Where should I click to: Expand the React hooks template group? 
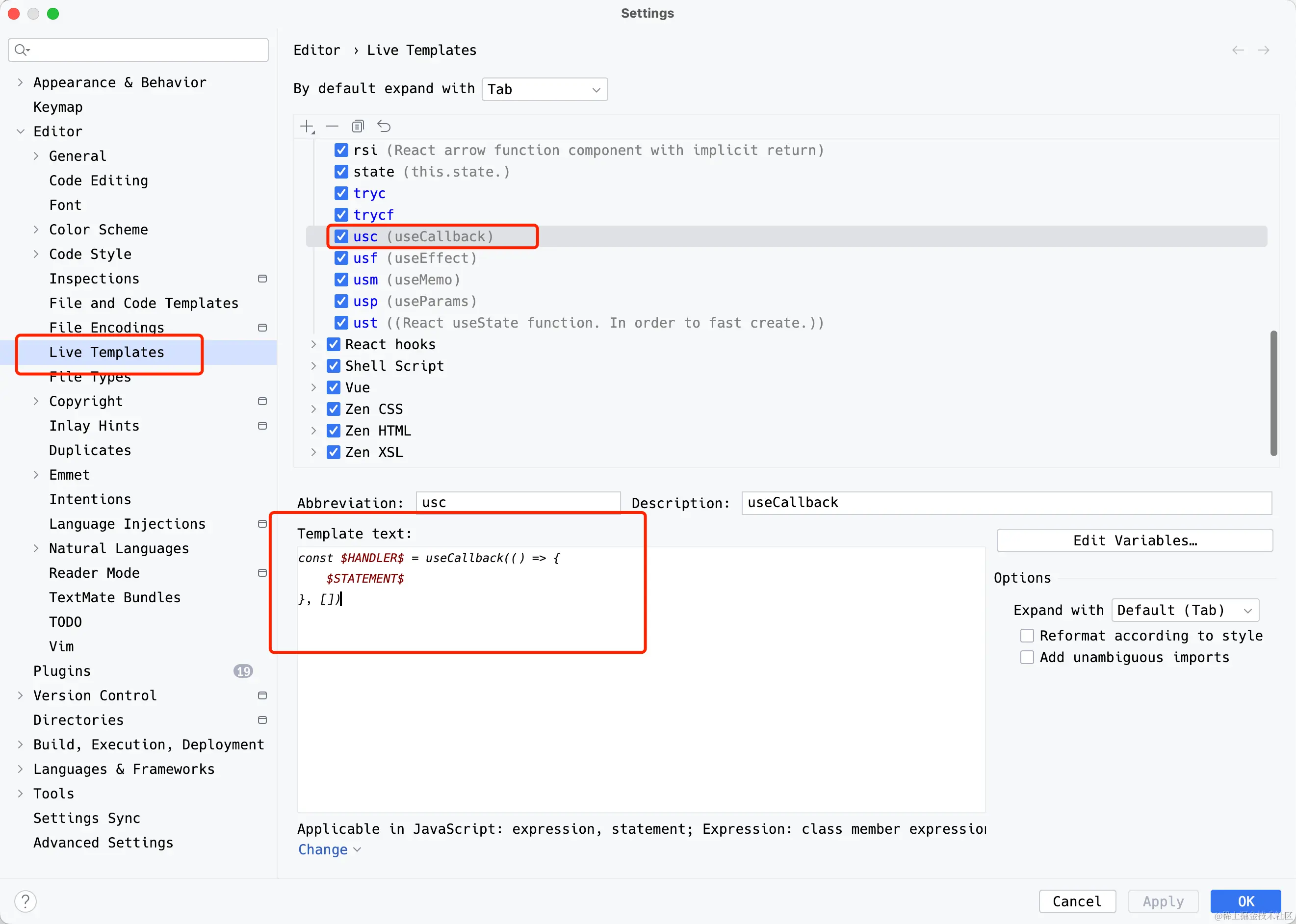pyautogui.click(x=313, y=344)
